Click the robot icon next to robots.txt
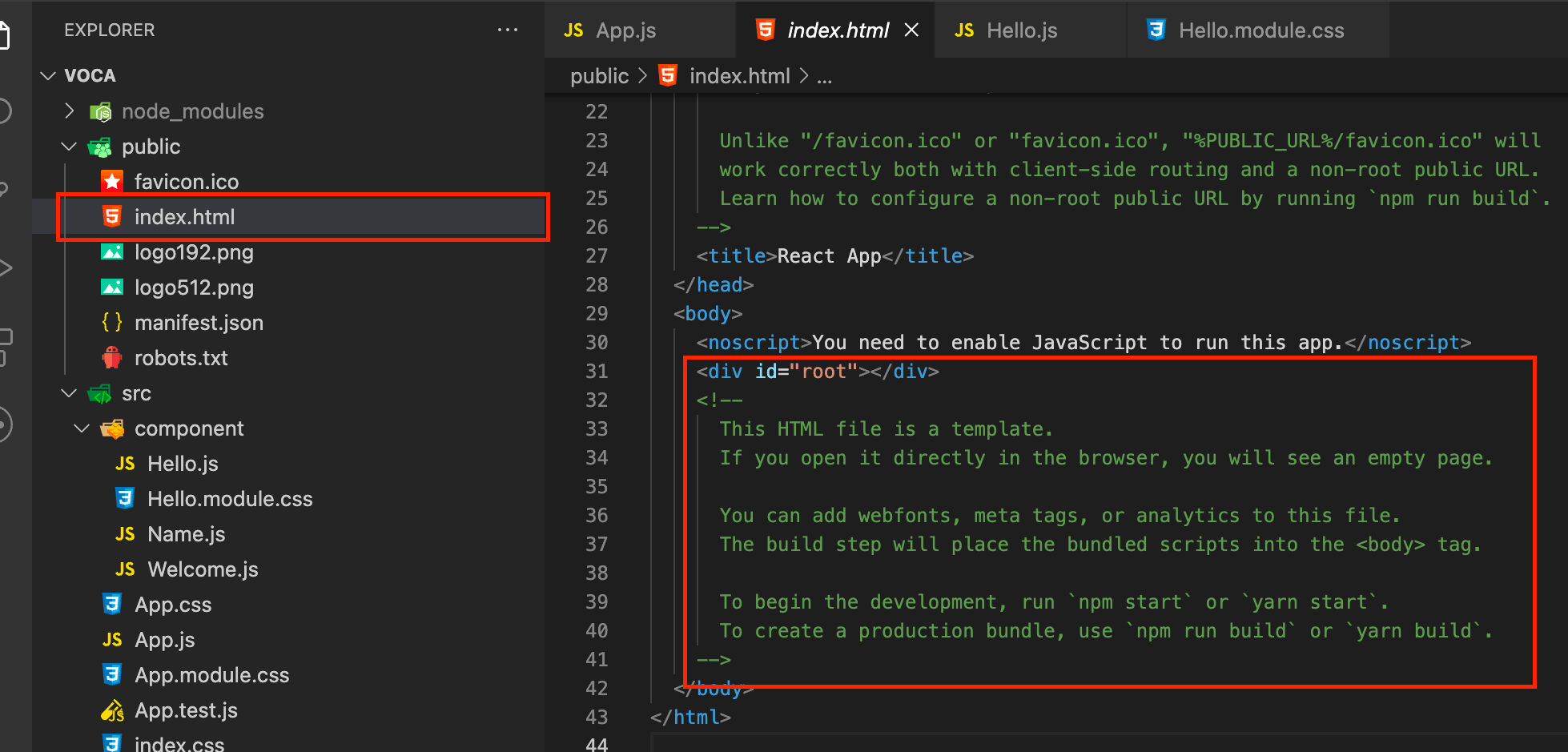This screenshot has height=752, width=1568. click(x=112, y=357)
